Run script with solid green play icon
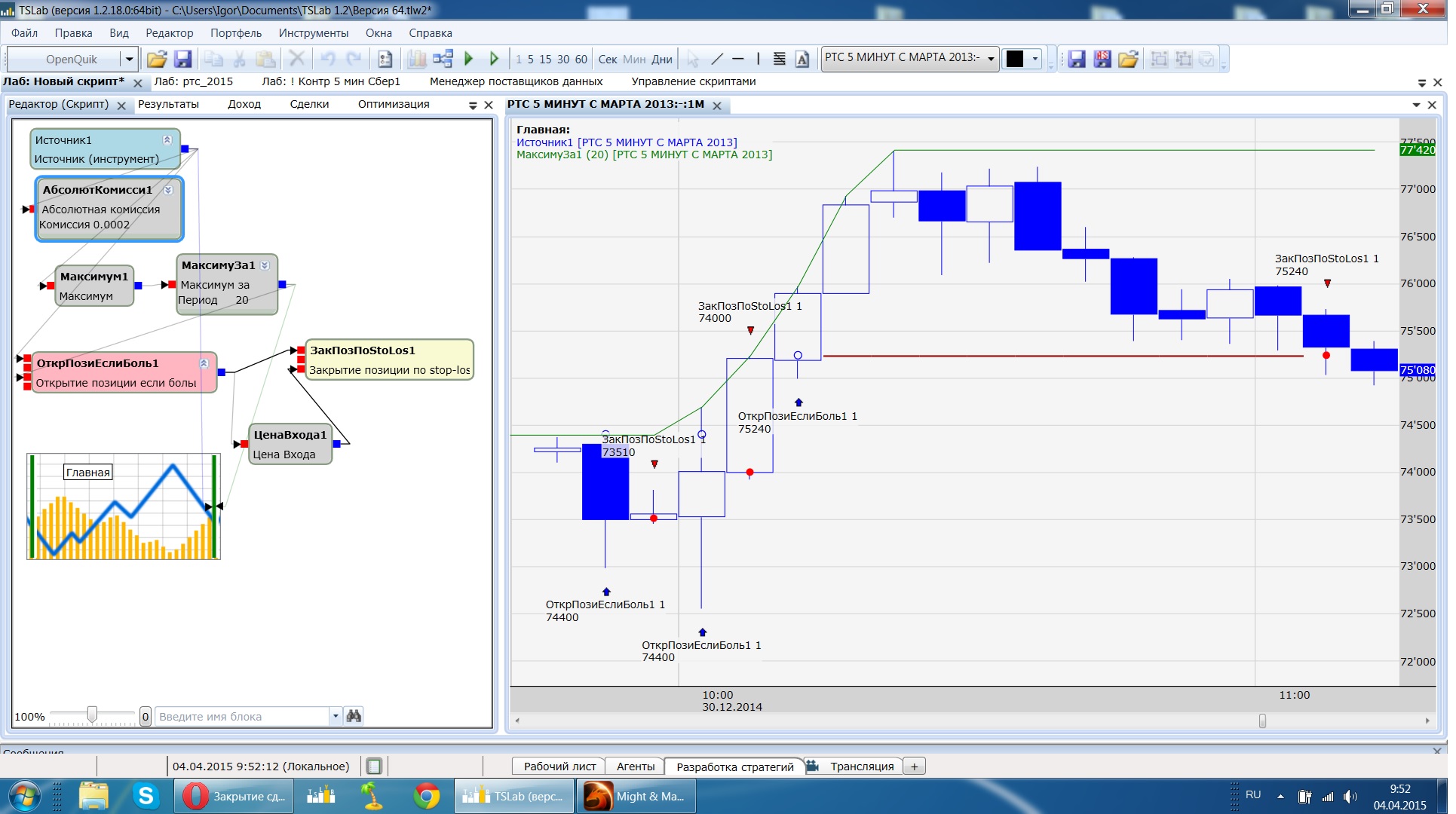Image resolution: width=1456 pixels, height=814 pixels. [x=468, y=59]
